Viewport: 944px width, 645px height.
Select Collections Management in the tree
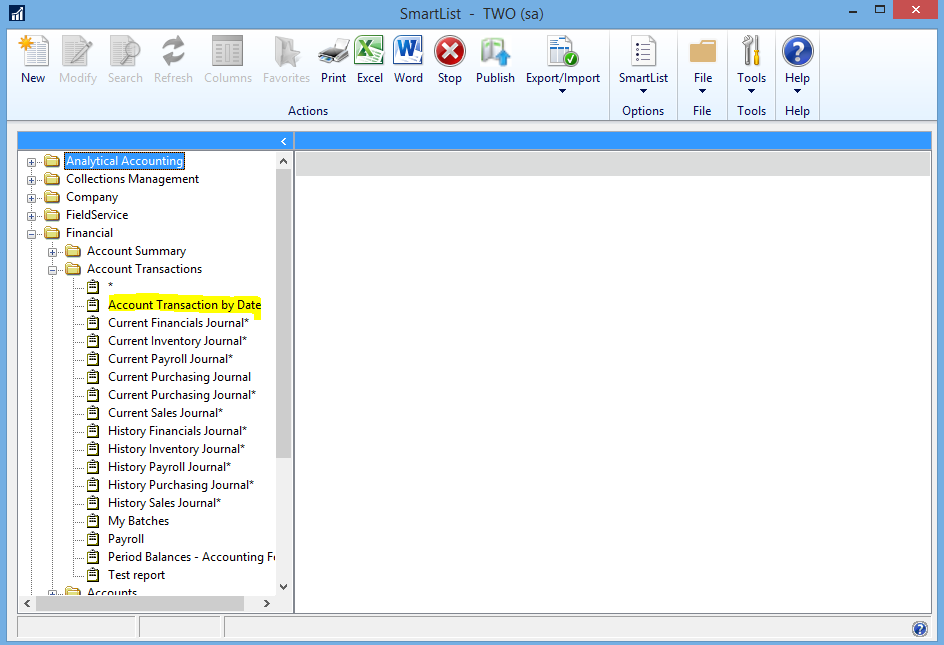tap(132, 179)
